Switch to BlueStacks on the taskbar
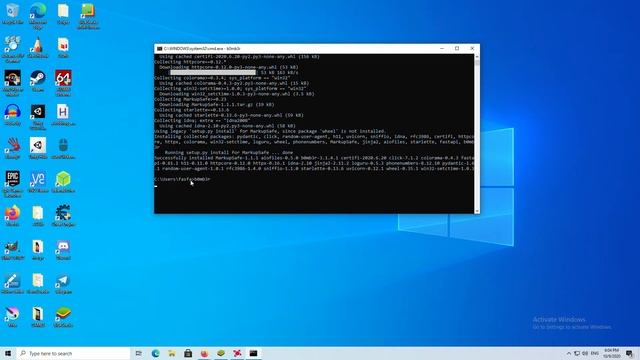 pos(221,353)
